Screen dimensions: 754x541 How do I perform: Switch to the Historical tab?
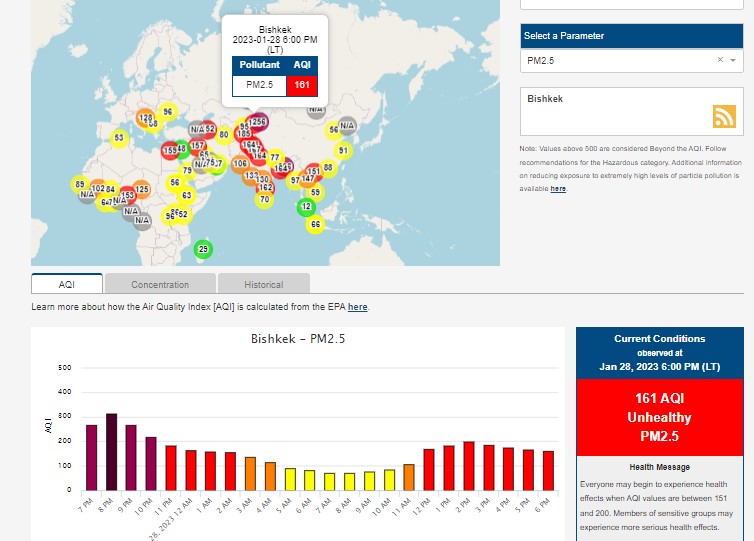(x=263, y=284)
